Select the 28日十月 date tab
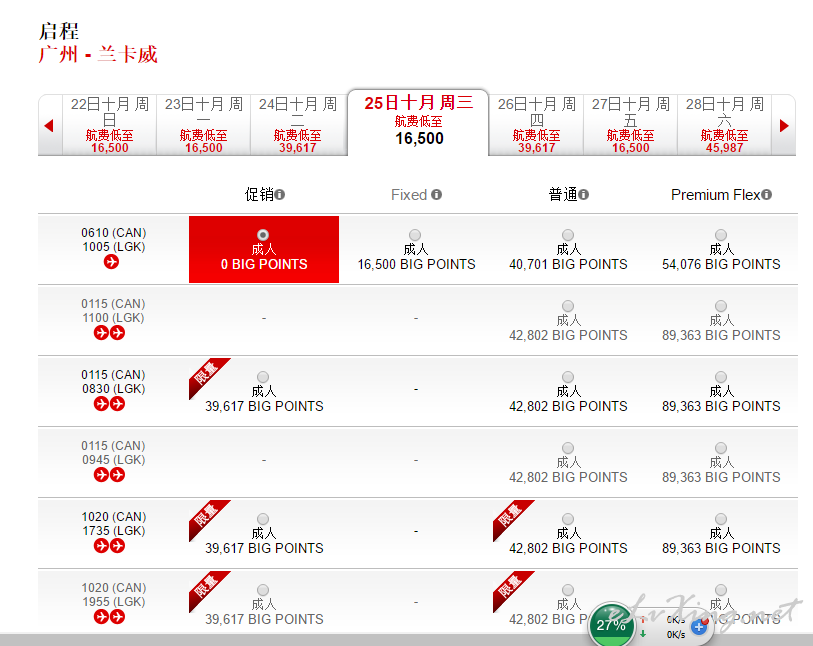The image size is (813, 646). click(x=724, y=125)
